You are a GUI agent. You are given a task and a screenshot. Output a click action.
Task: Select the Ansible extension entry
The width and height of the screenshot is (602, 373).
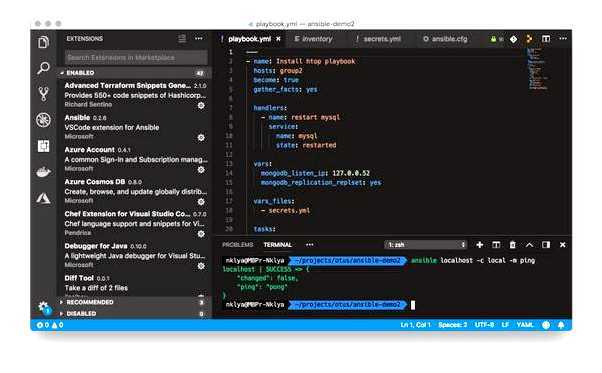(x=134, y=127)
